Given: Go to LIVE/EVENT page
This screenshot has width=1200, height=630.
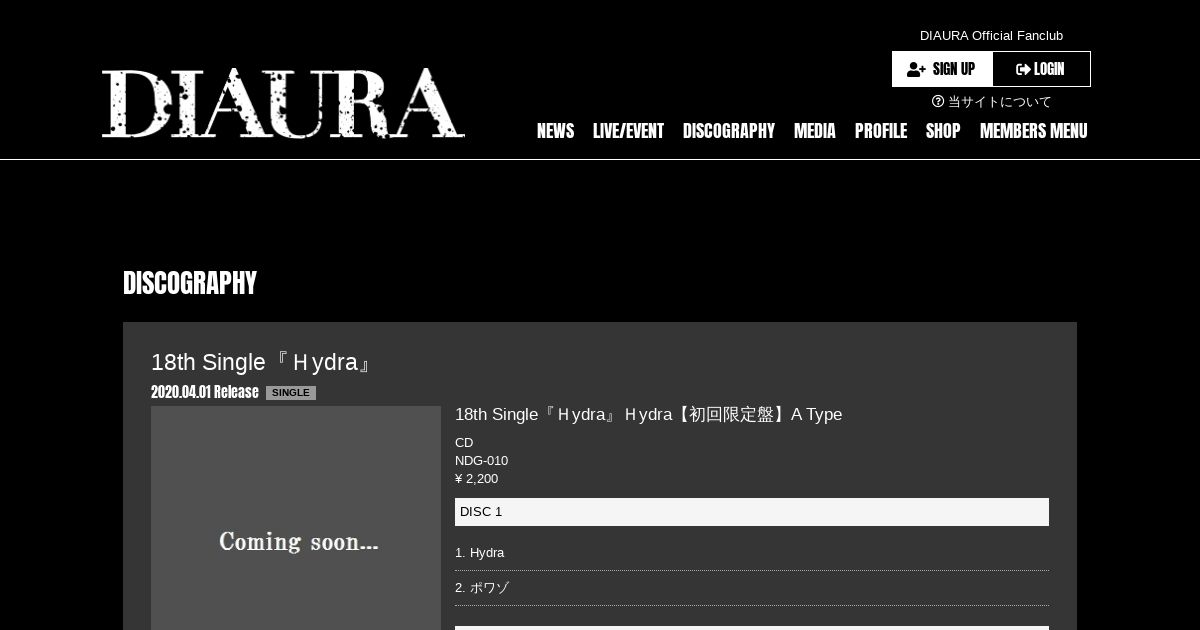Looking at the screenshot, I should coord(628,131).
